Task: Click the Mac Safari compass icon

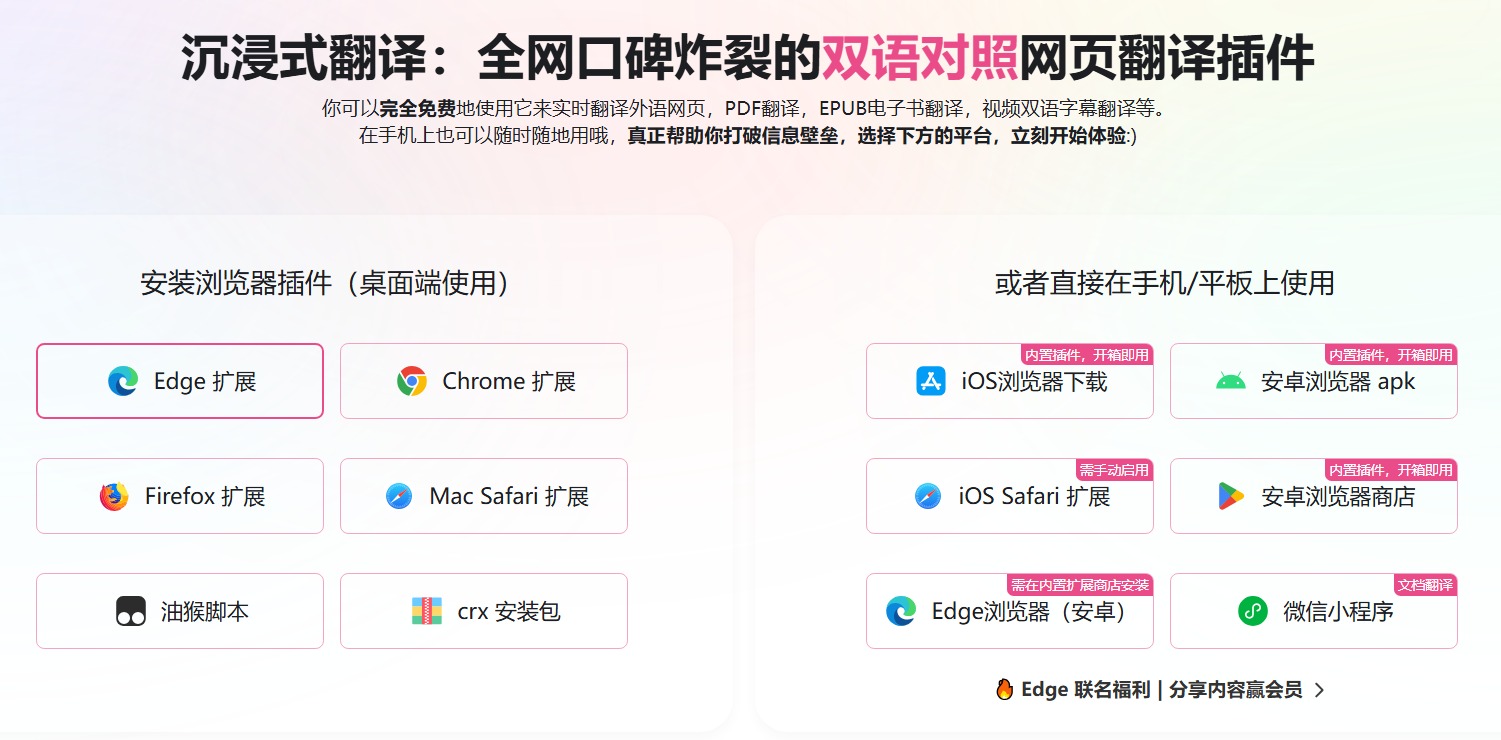Action: (x=399, y=496)
